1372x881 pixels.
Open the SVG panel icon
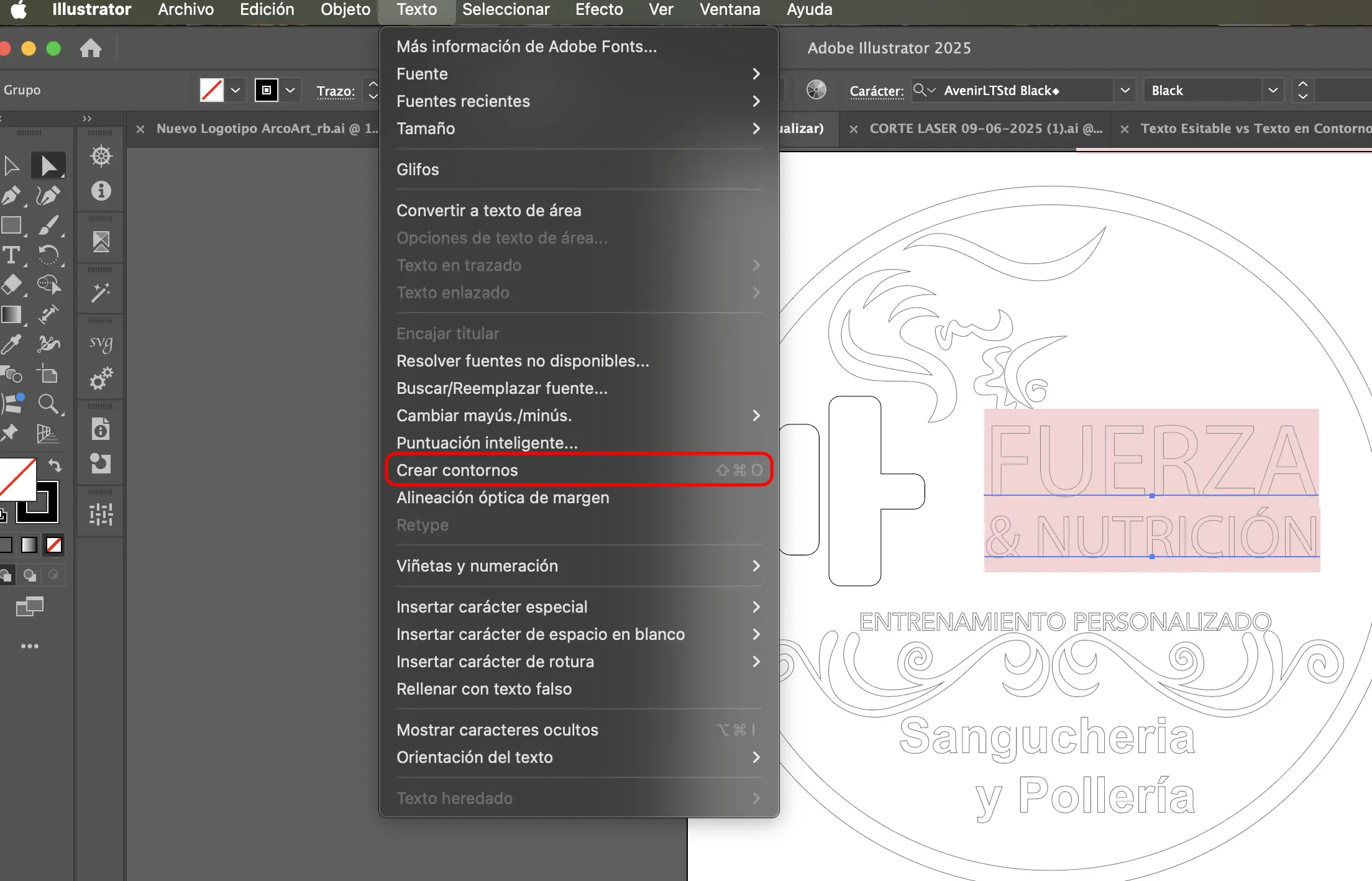101,343
